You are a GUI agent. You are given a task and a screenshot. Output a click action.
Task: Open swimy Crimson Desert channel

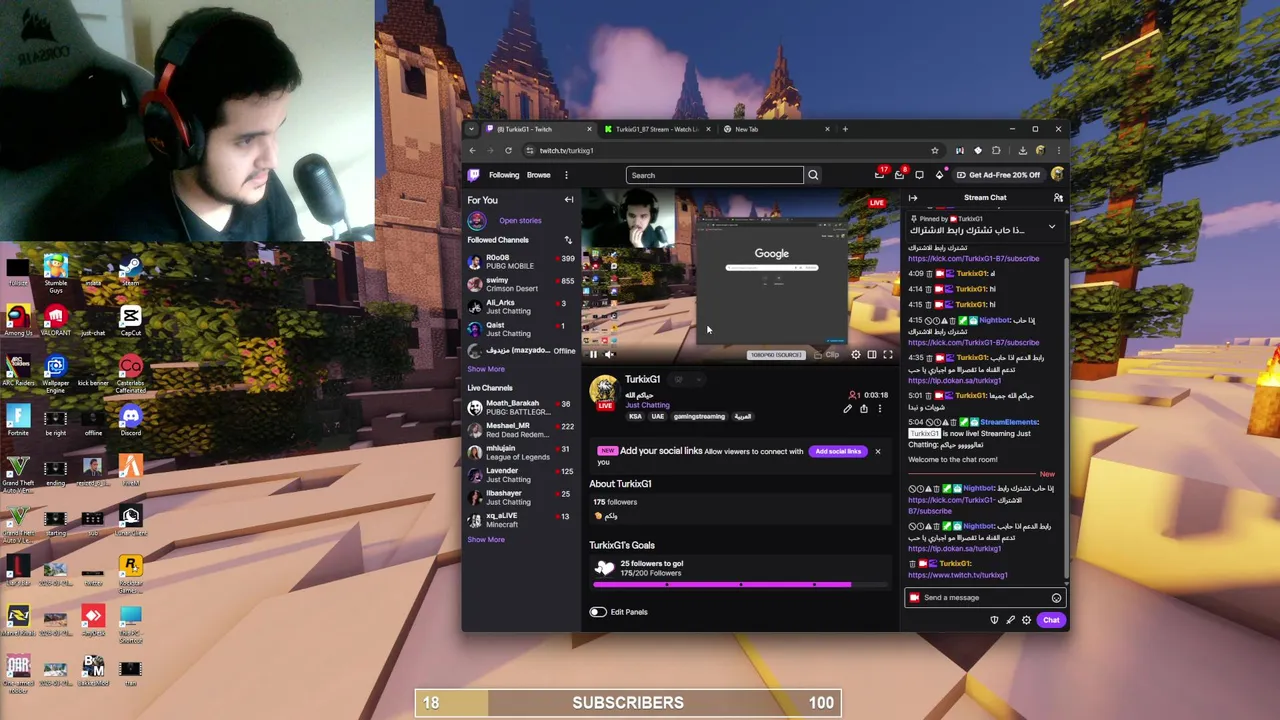coord(520,285)
